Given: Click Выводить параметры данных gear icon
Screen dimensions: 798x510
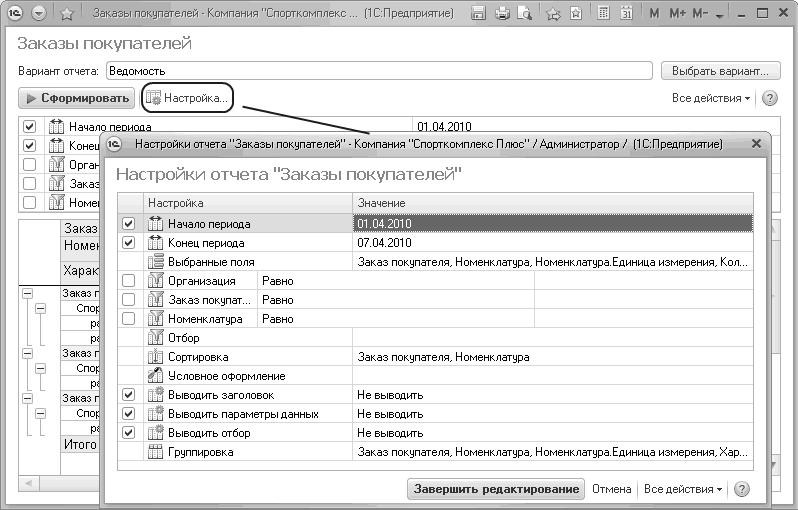Looking at the screenshot, I should pos(155,413).
